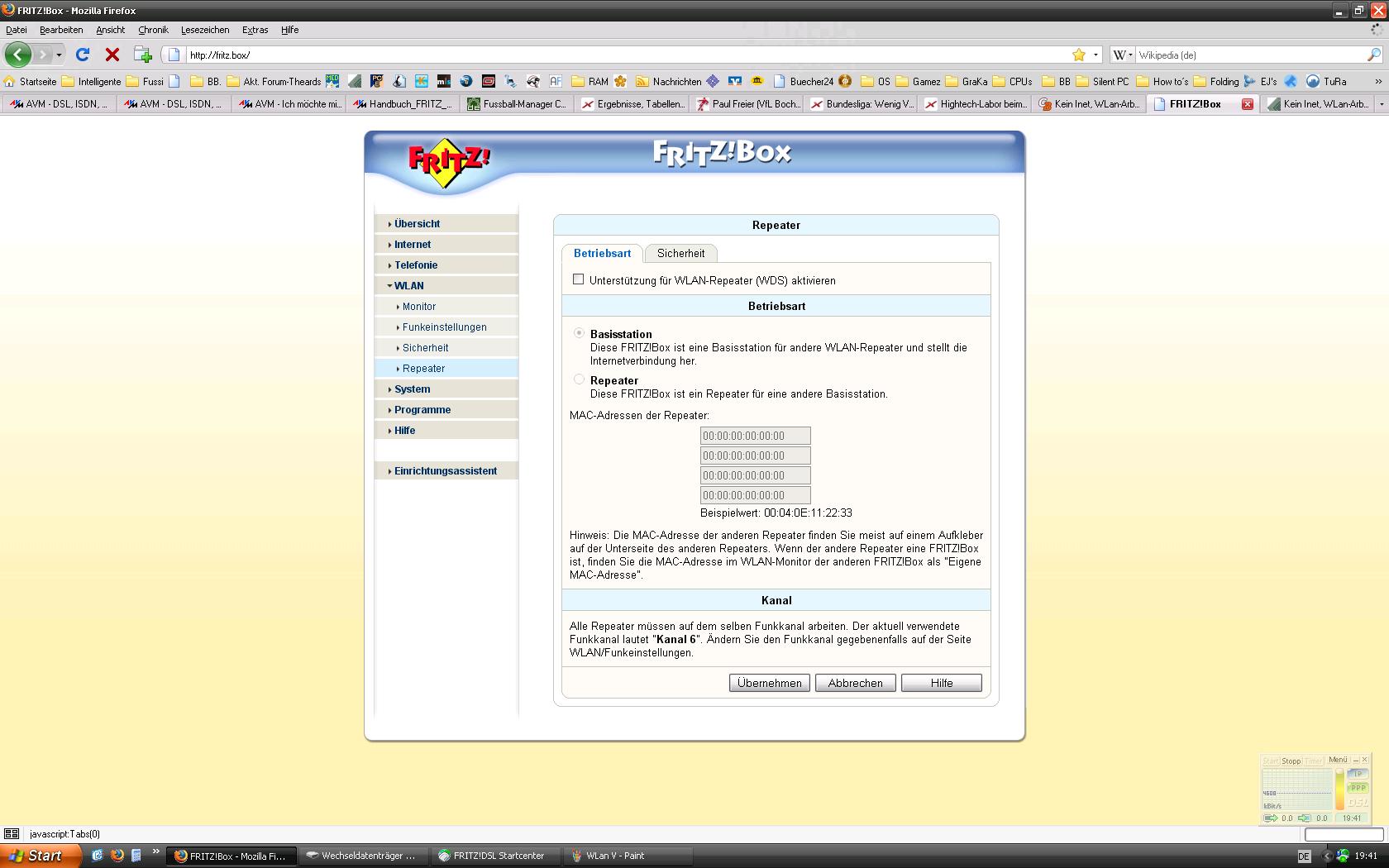The width and height of the screenshot is (1389, 868).
Task: Close the FRITZ!Box browser tab
Action: [x=1248, y=104]
